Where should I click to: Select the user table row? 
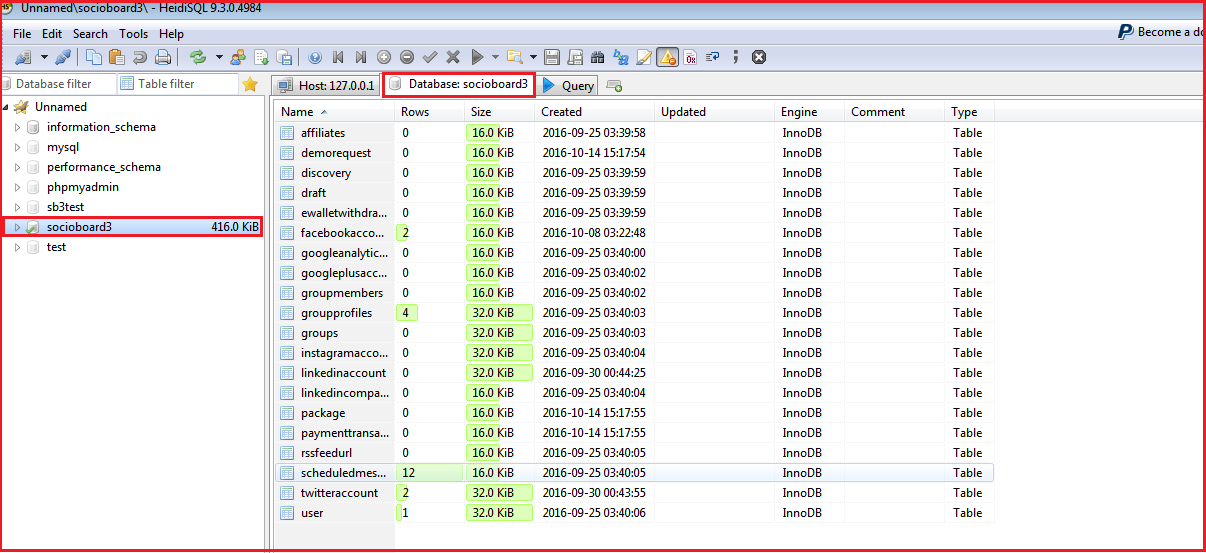pyautogui.click(x=635, y=513)
